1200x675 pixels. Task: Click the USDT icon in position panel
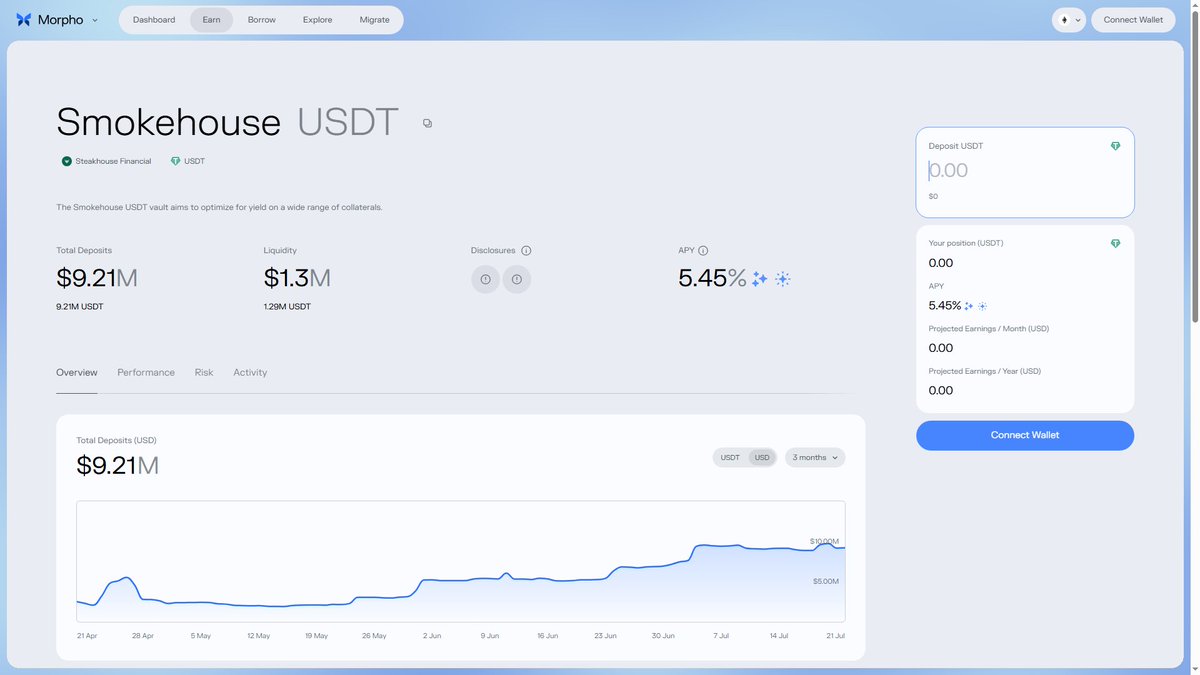click(x=1116, y=244)
